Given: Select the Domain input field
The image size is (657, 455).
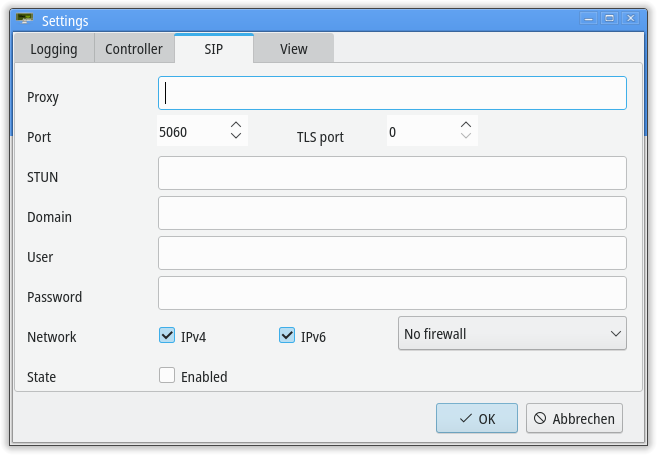Looking at the screenshot, I should 392,213.
